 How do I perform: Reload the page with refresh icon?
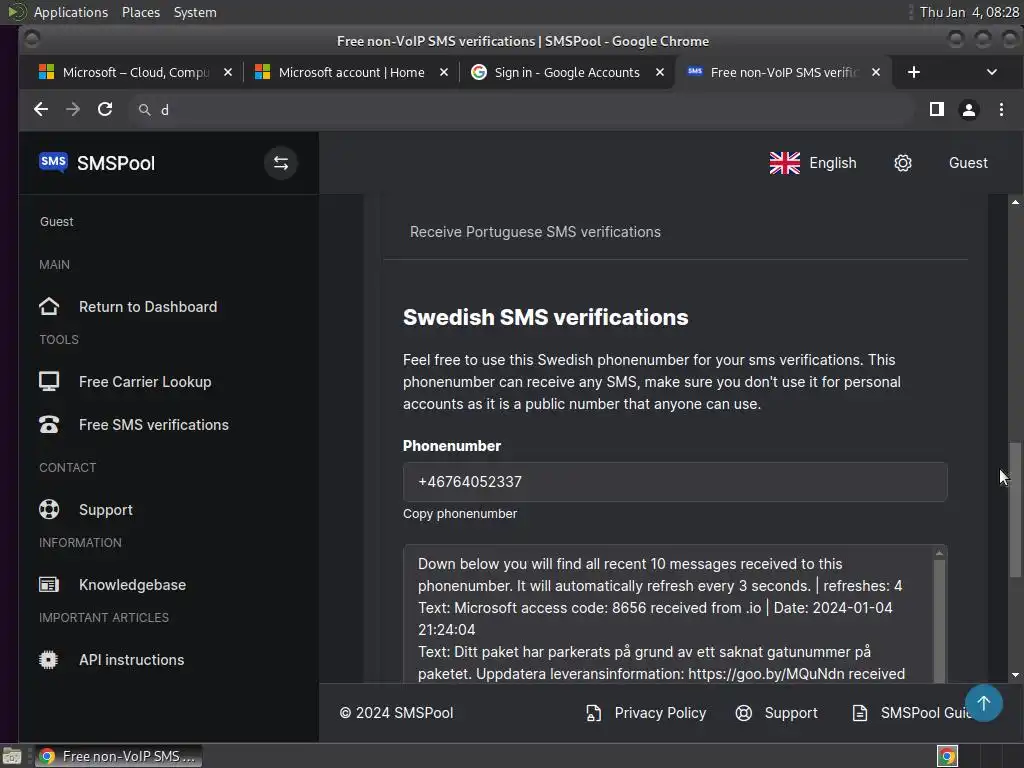click(x=105, y=109)
